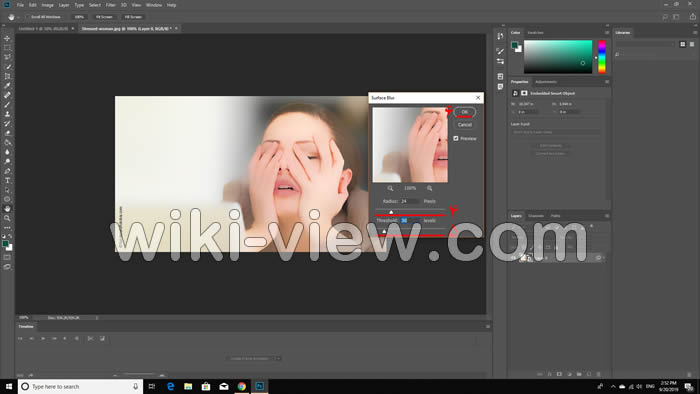
Task: Select the Zoom tool in toolbar
Action: (7, 218)
